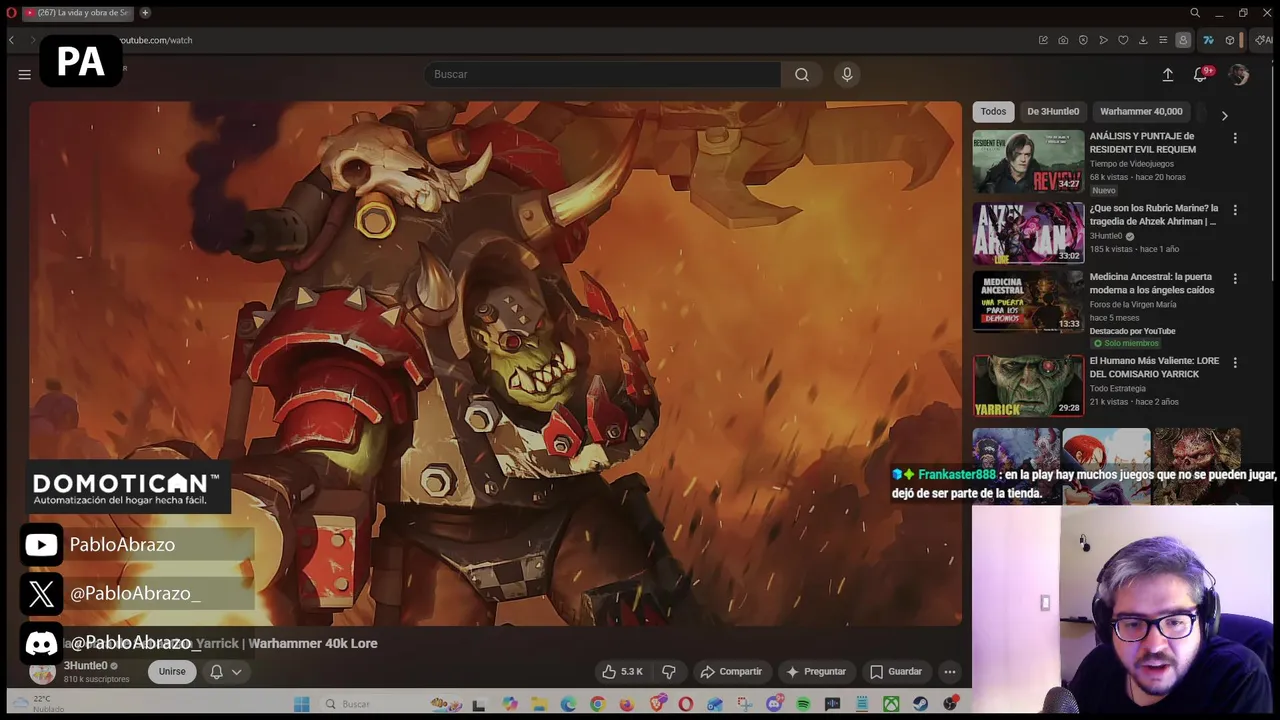Open the YouTube create upload icon
This screenshot has width=1280, height=720.
point(1167,75)
